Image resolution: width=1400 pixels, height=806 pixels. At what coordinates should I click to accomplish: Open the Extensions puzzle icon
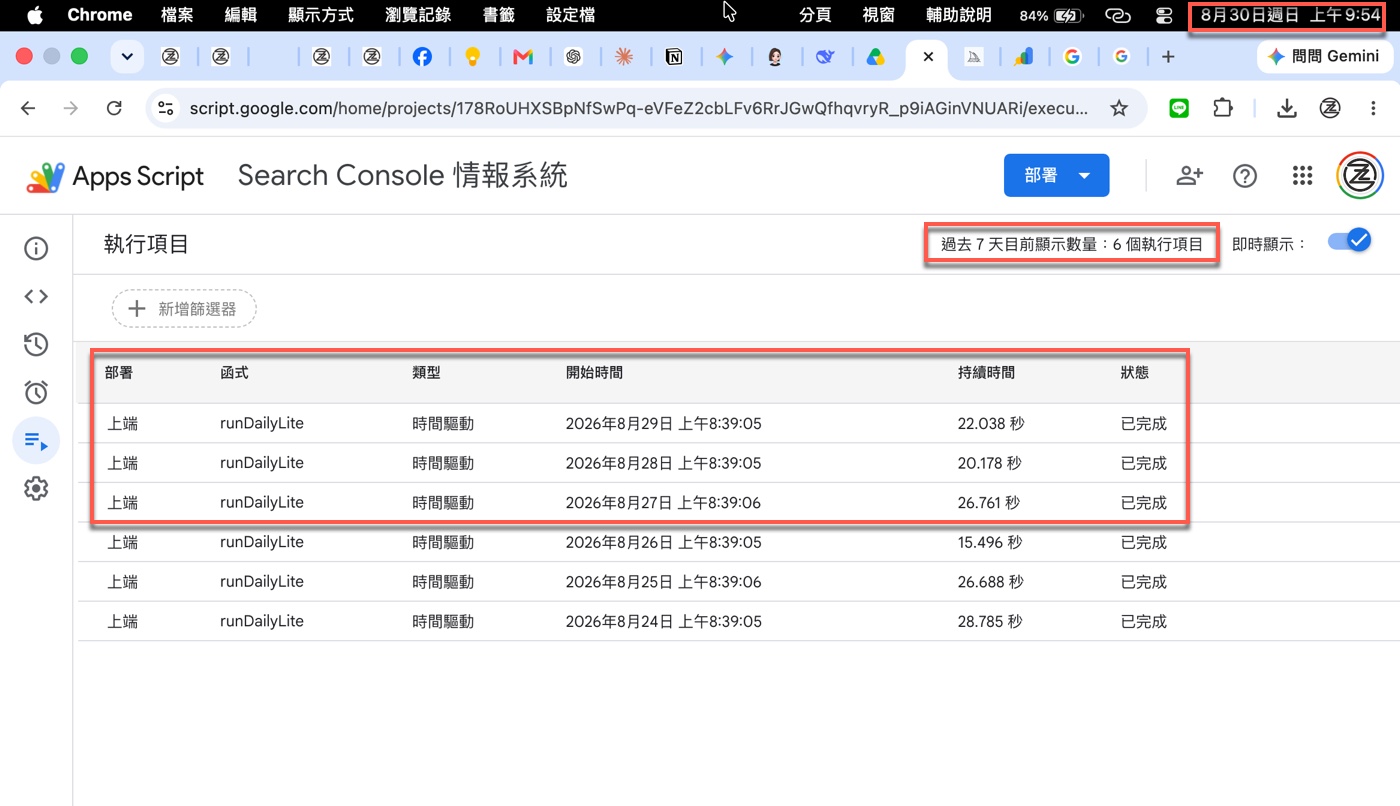click(1223, 108)
